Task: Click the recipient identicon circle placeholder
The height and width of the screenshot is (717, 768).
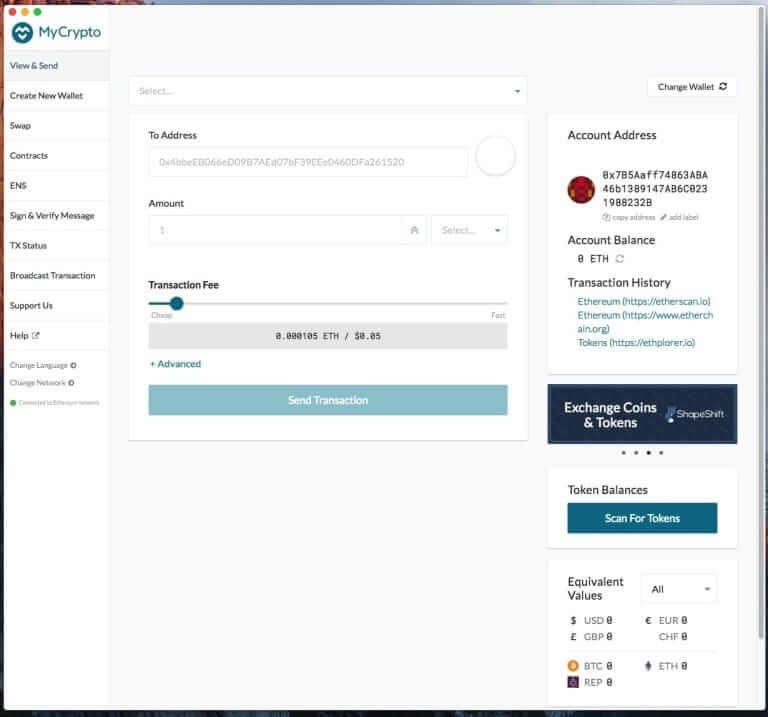Action: pyautogui.click(x=496, y=156)
